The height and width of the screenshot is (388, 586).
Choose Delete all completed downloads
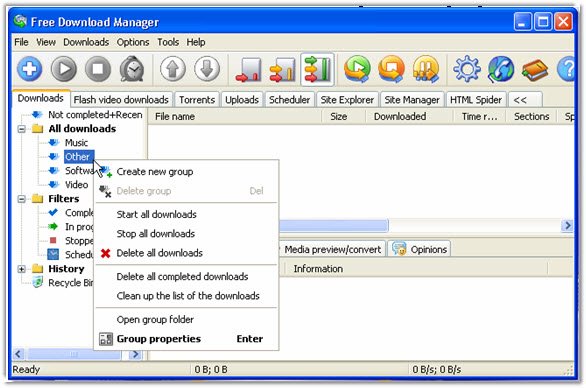(x=186, y=277)
